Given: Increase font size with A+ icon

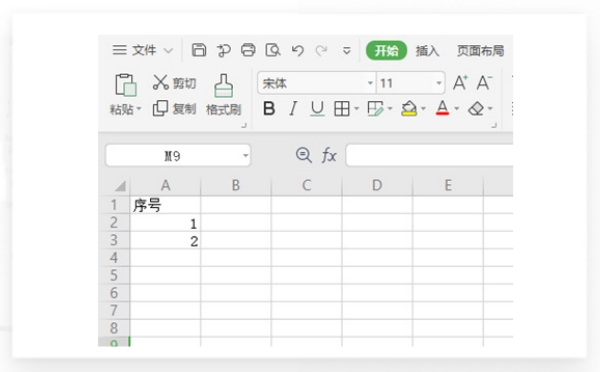Looking at the screenshot, I should click(460, 83).
